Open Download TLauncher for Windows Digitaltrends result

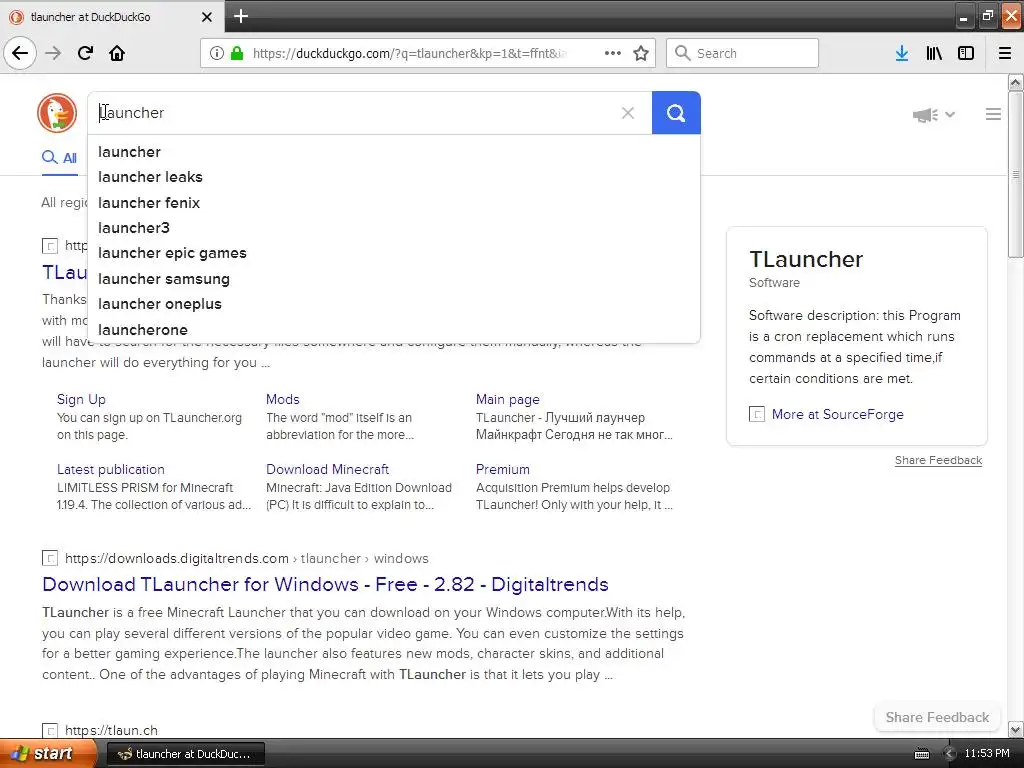pyautogui.click(x=325, y=584)
